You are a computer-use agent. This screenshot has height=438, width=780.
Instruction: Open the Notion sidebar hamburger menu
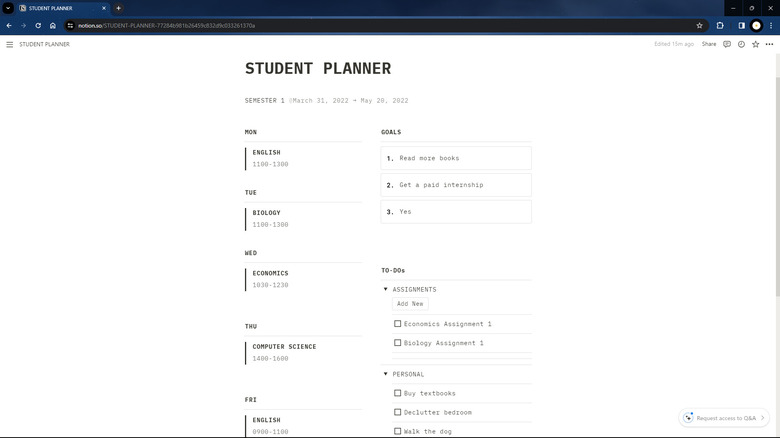(9, 44)
